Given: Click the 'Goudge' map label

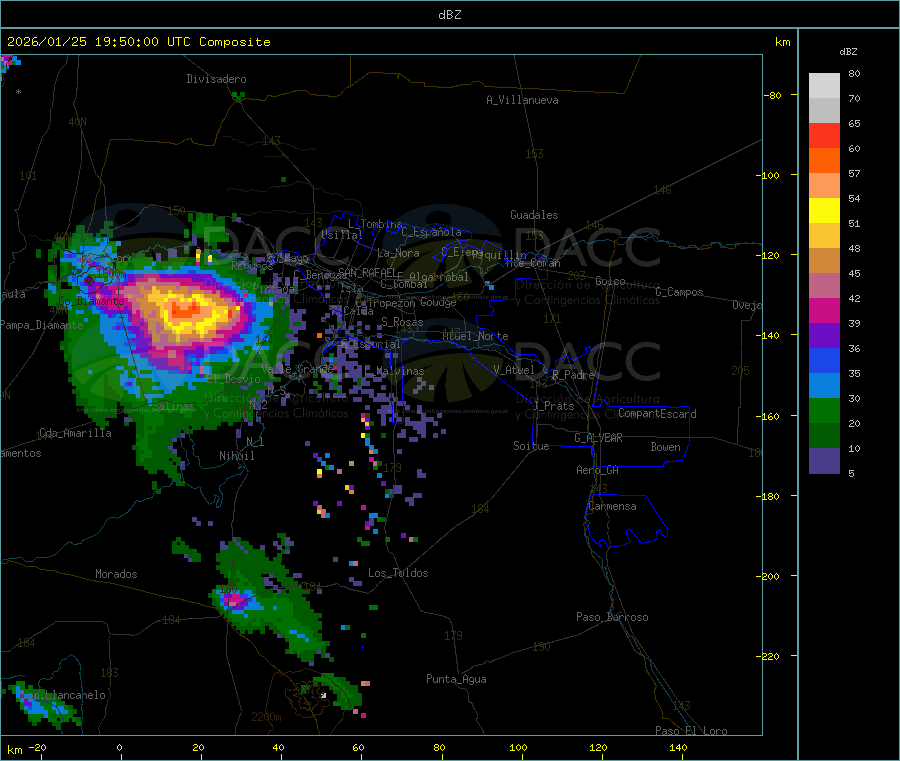Looking at the screenshot, I should point(438,302).
